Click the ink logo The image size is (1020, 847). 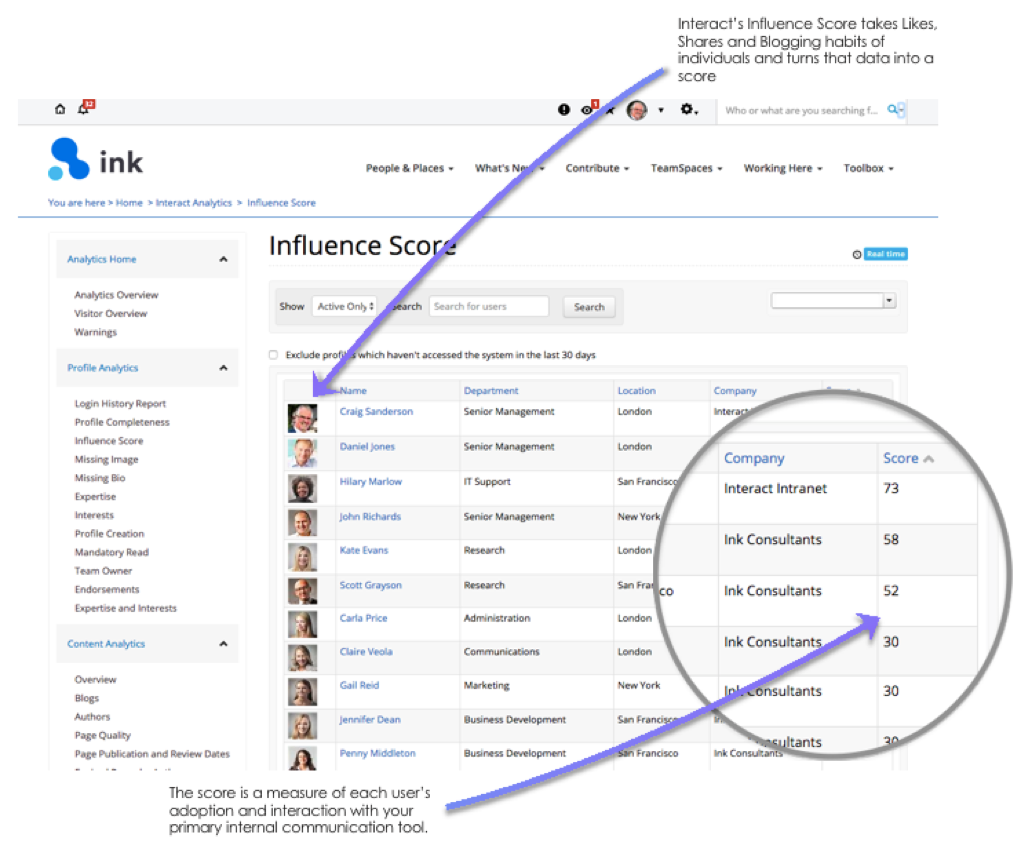96,159
